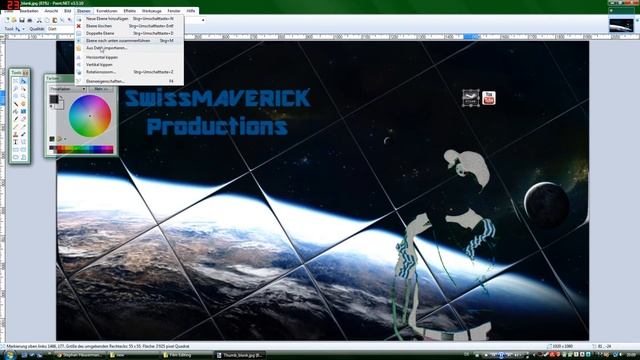Select the Recolor tool
640x360 pixels.
point(23,134)
